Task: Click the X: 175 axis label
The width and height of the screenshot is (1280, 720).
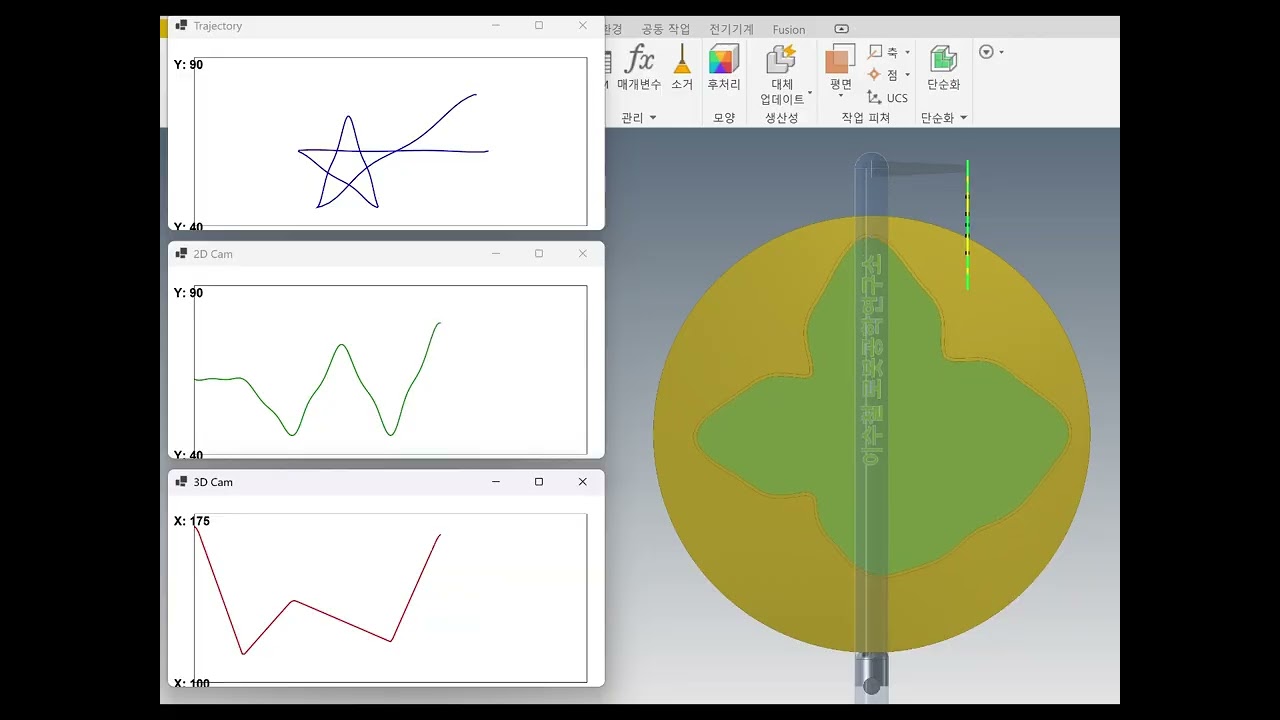Action: click(192, 521)
